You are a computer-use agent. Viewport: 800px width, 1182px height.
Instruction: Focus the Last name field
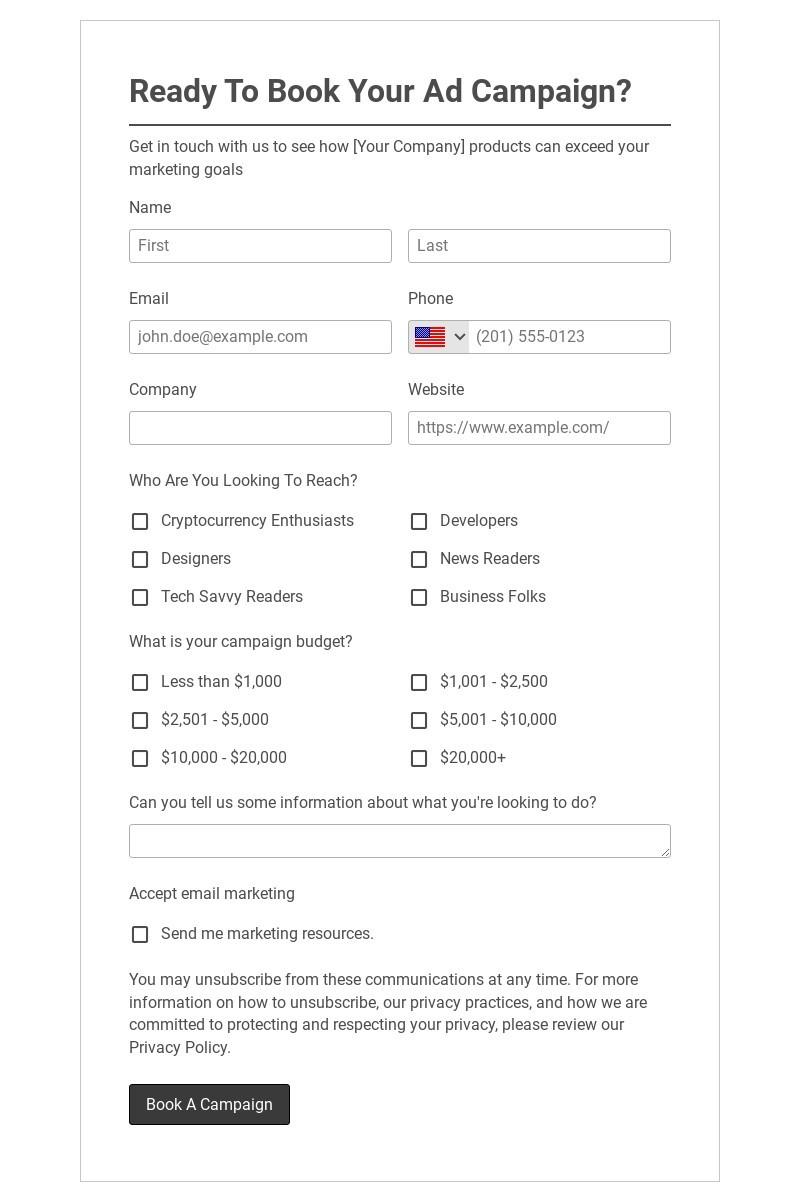point(539,246)
